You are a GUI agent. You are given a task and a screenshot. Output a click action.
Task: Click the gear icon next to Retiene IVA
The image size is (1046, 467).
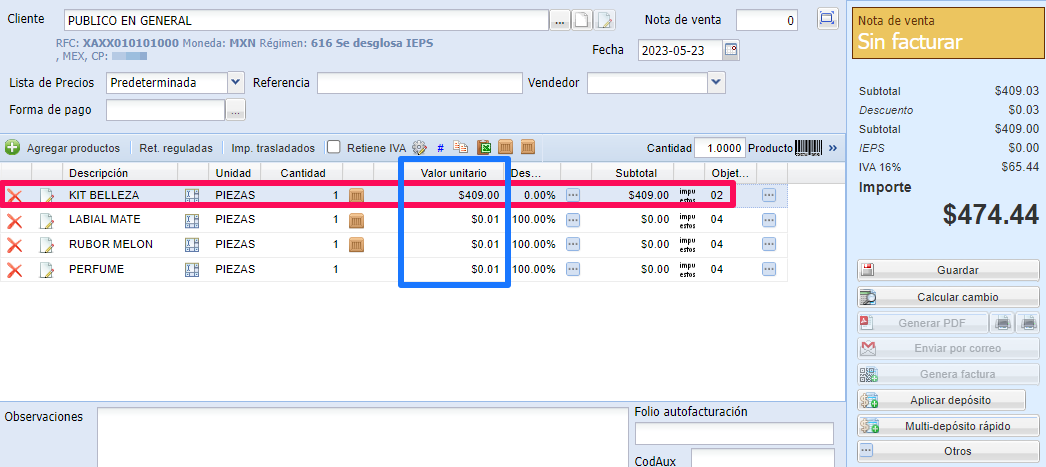pyautogui.click(x=419, y=147)
